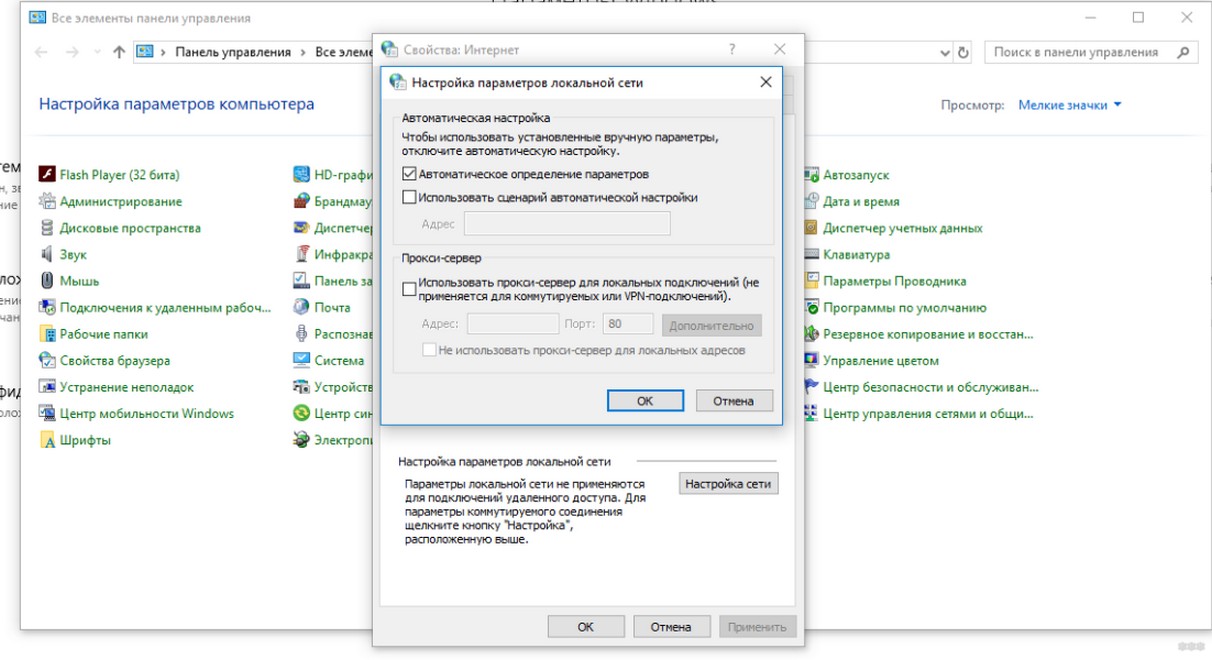Click the Настройка сети button
Screen dimensions: 1212x660
pos(728,484)
